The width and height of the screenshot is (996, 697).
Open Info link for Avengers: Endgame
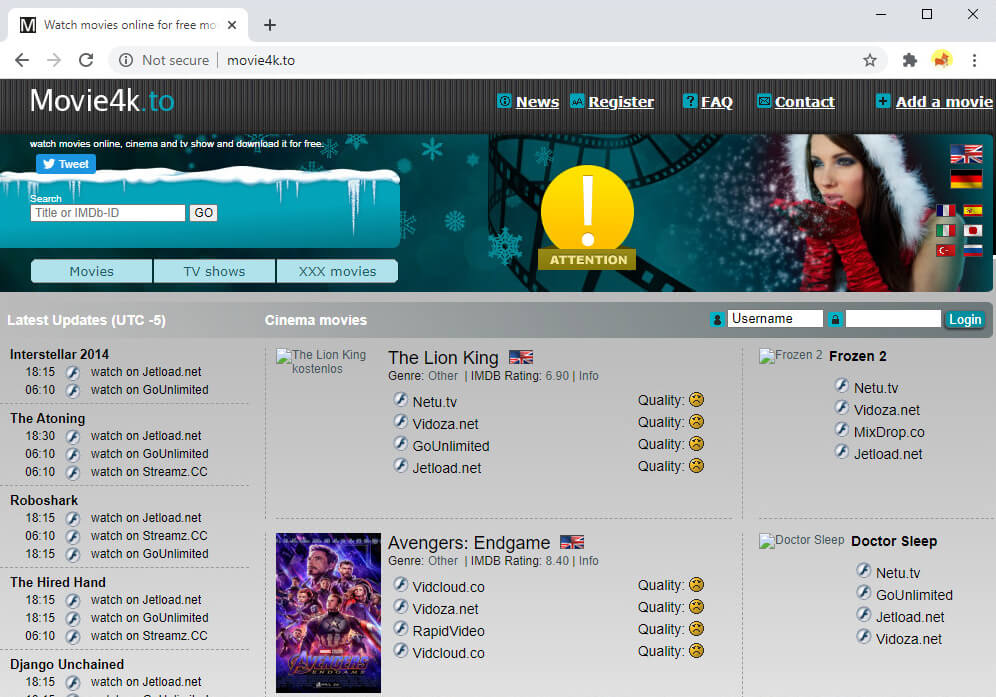(x=588, y=561)
